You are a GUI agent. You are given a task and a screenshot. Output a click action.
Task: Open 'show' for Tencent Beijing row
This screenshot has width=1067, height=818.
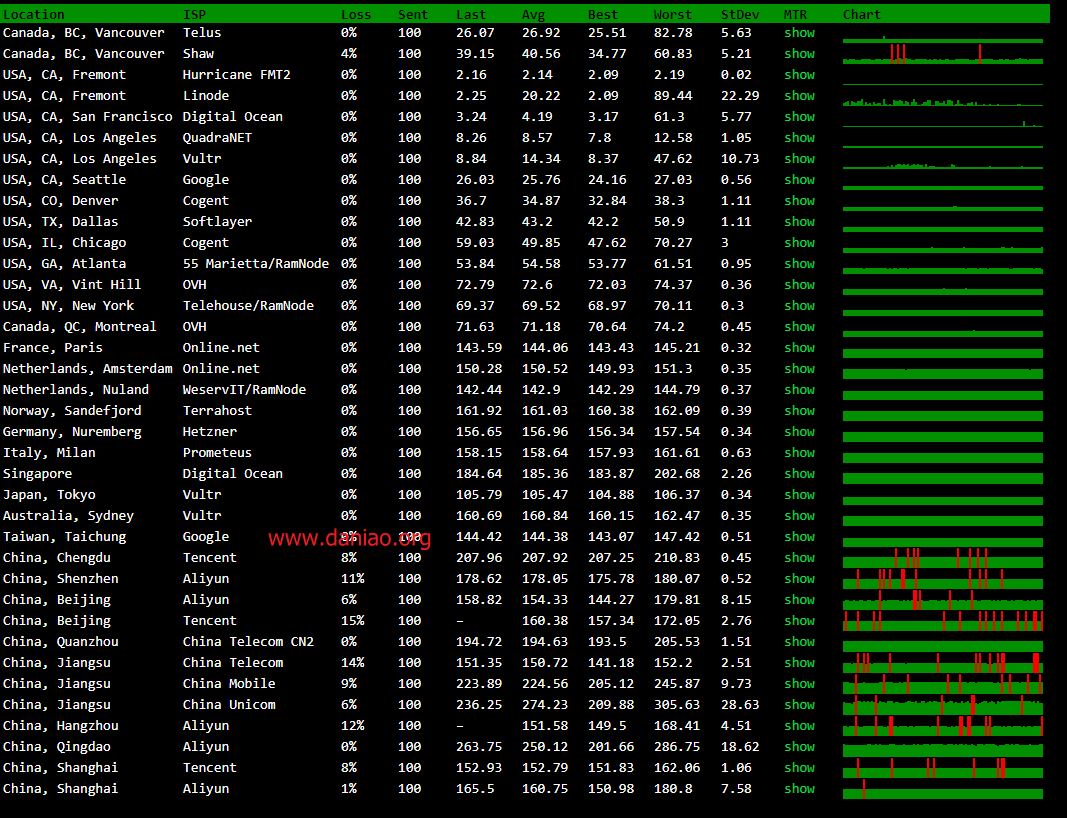[799, 621]
